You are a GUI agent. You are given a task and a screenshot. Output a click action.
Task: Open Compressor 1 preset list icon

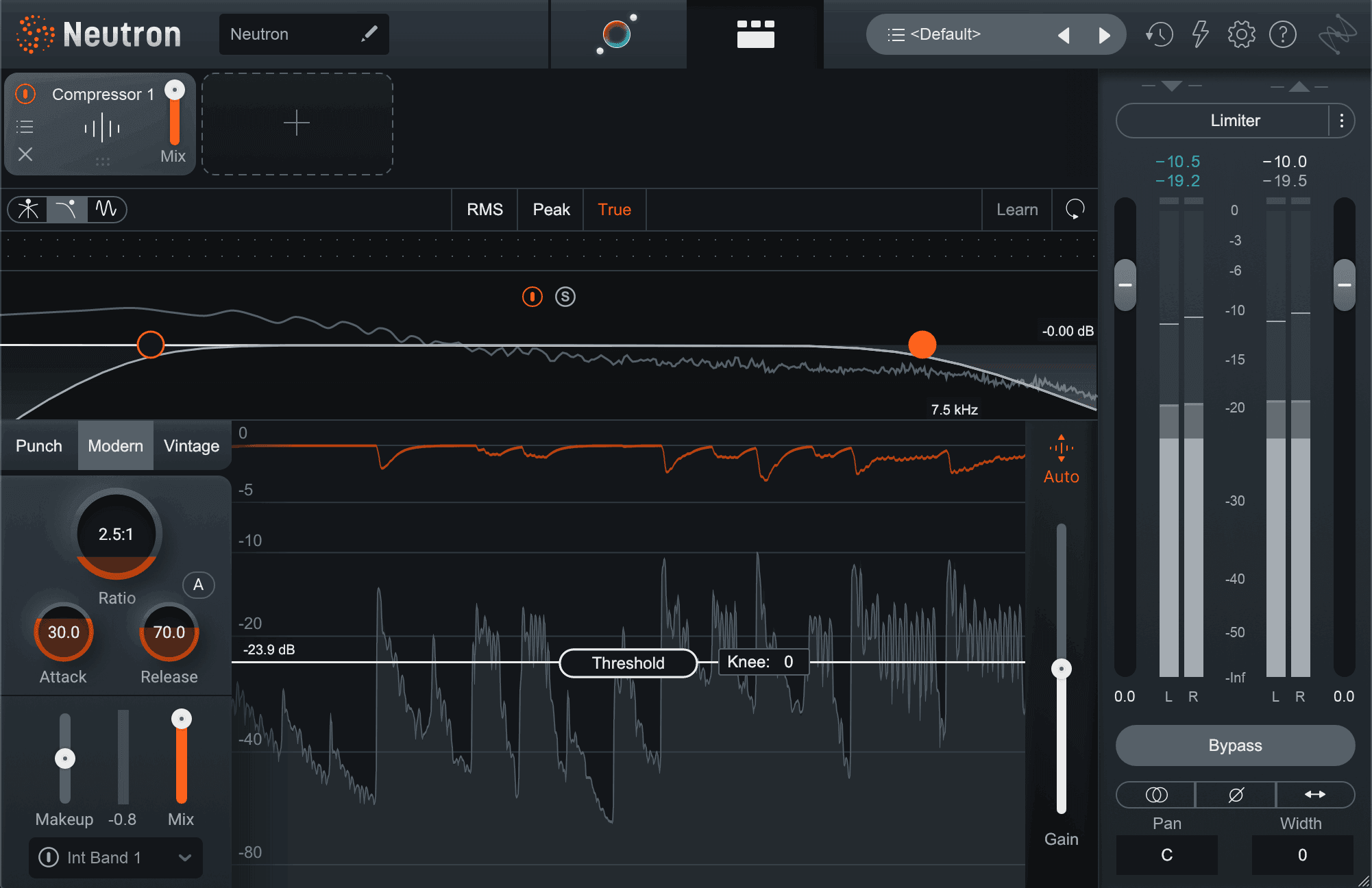pyautogui.click(x=25, y=127)
